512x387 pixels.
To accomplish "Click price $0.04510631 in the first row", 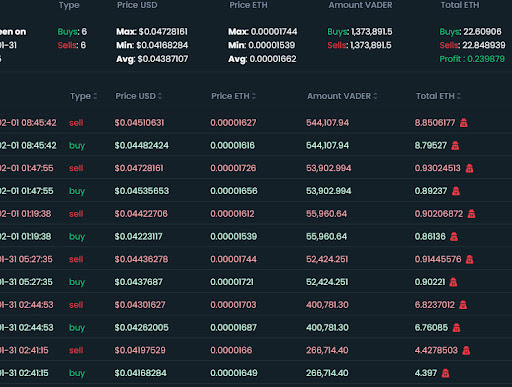I will (139, 123).
